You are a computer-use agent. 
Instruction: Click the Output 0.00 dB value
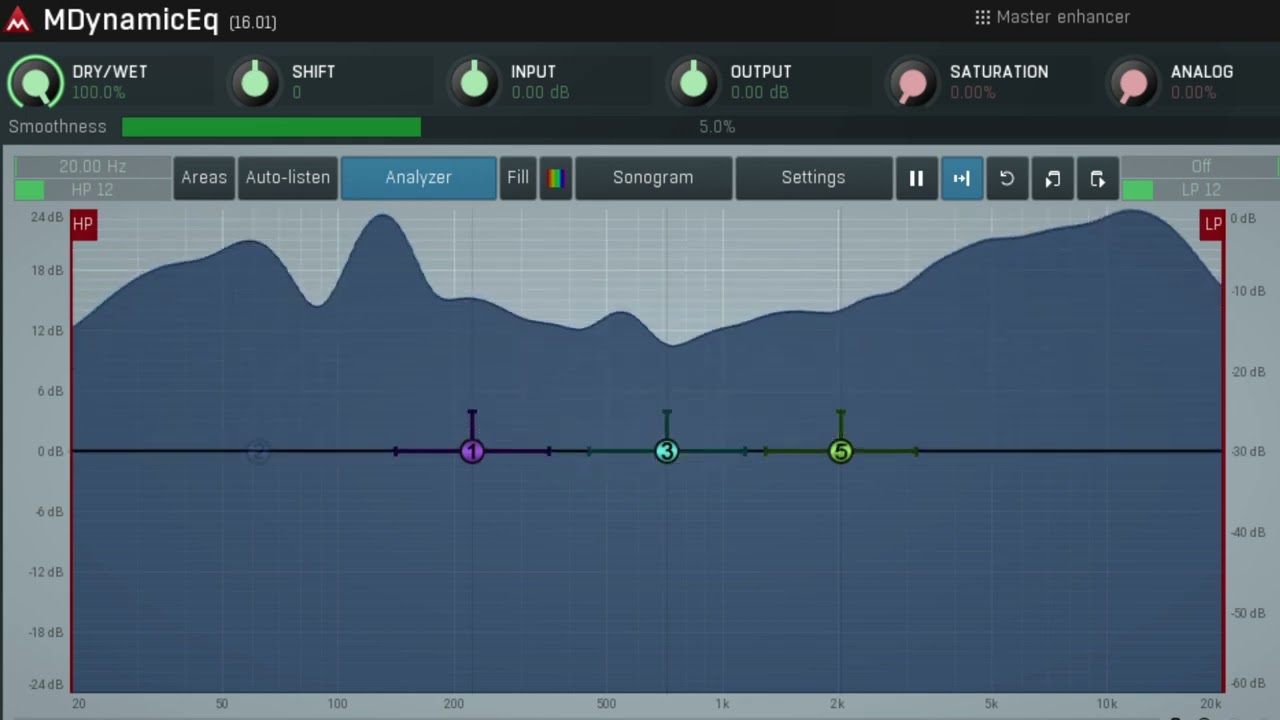[x=759, y=93]
